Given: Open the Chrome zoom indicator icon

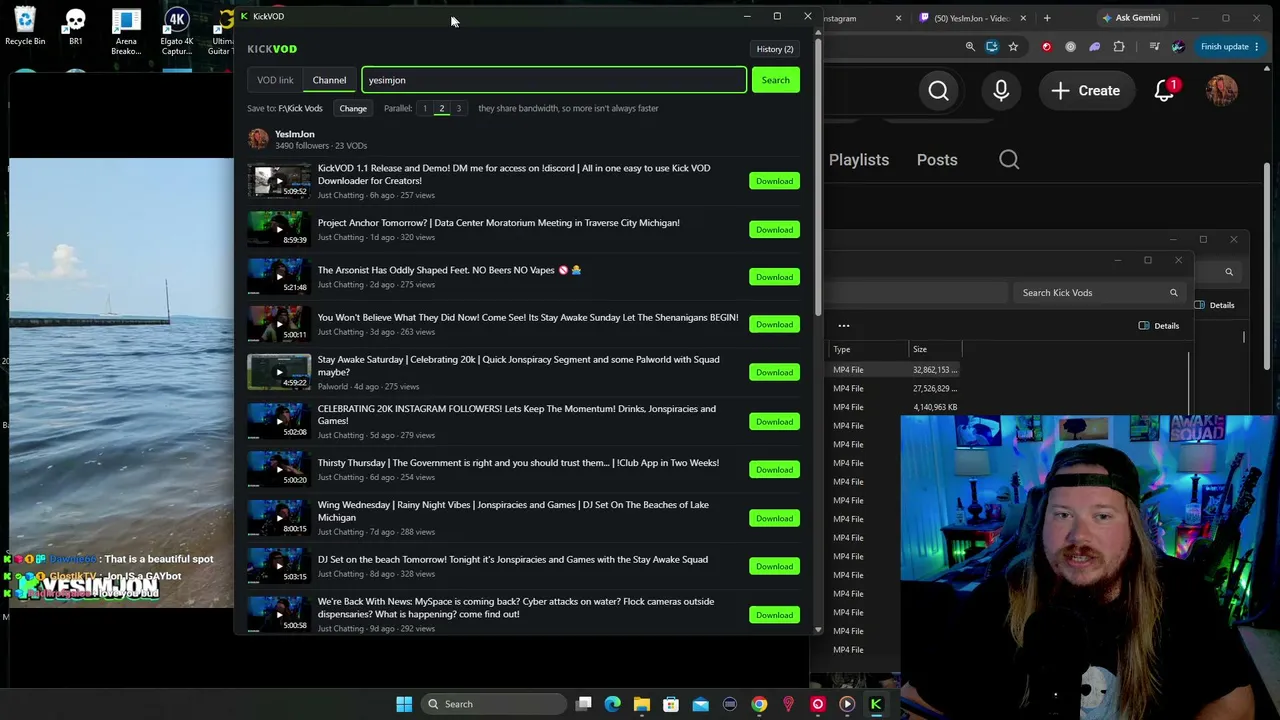Looking at the screenshot, I should (970, 47).
